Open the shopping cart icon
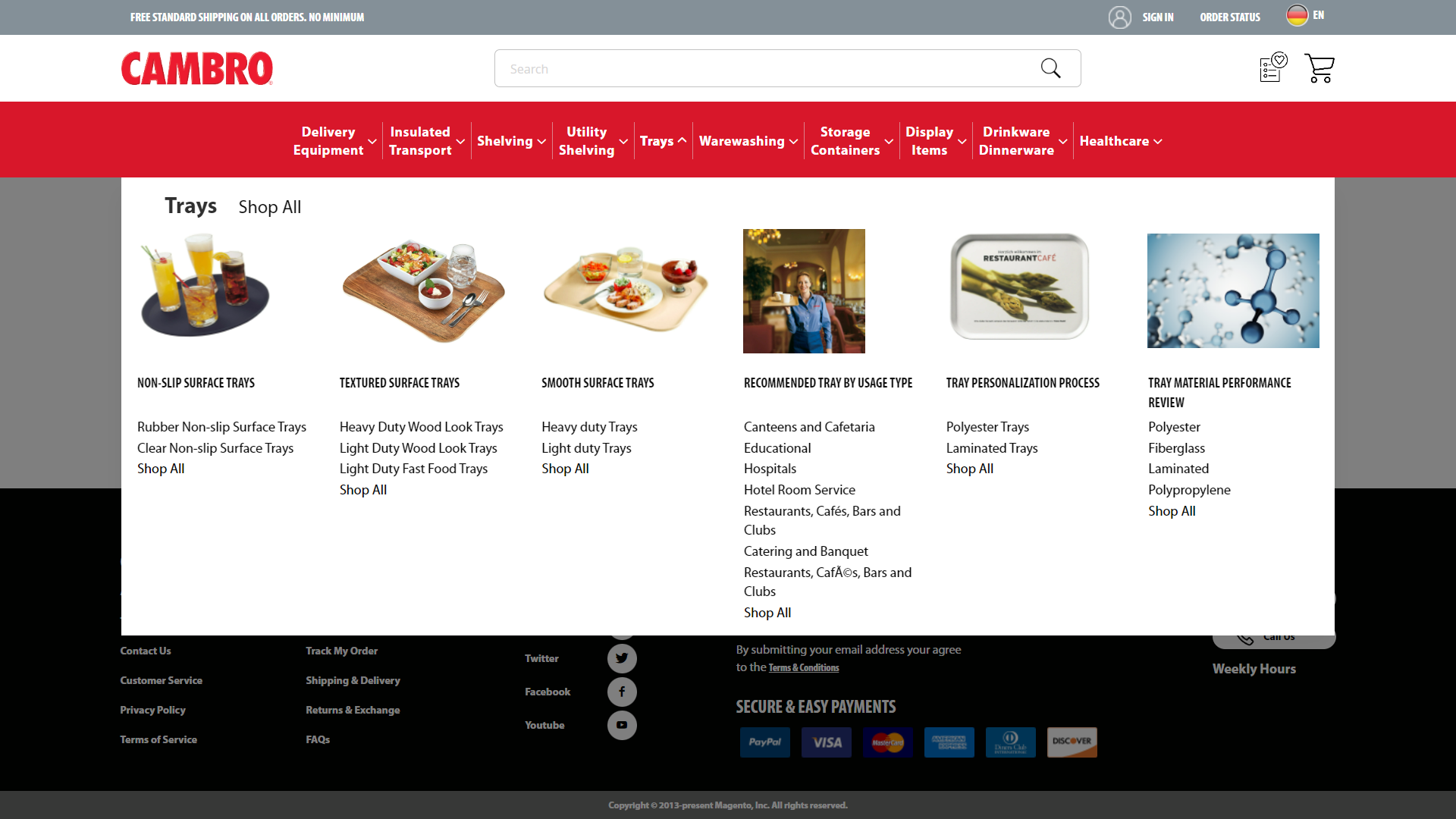The height and width of the screenshot is (819, 1456). 1319,68
